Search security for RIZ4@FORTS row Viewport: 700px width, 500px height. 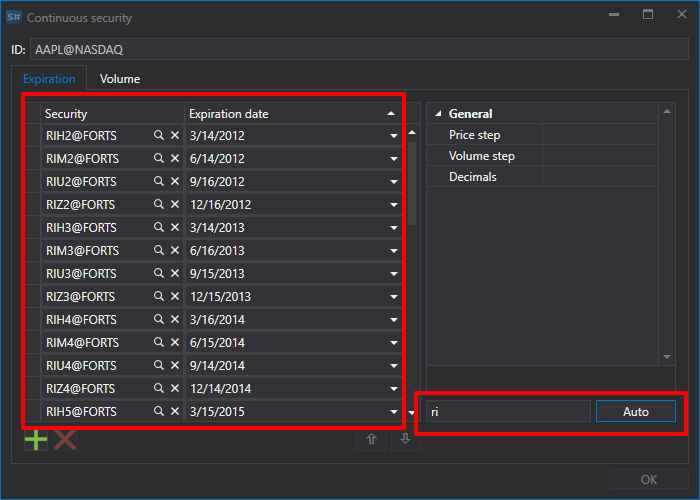[158, 388]
